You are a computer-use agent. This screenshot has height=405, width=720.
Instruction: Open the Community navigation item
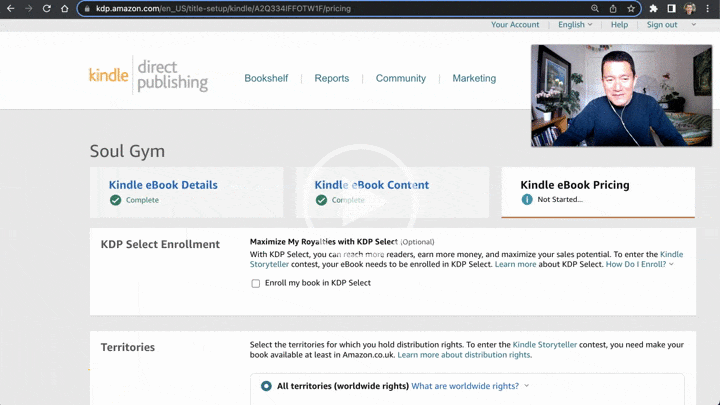click(x=401, y=79)
